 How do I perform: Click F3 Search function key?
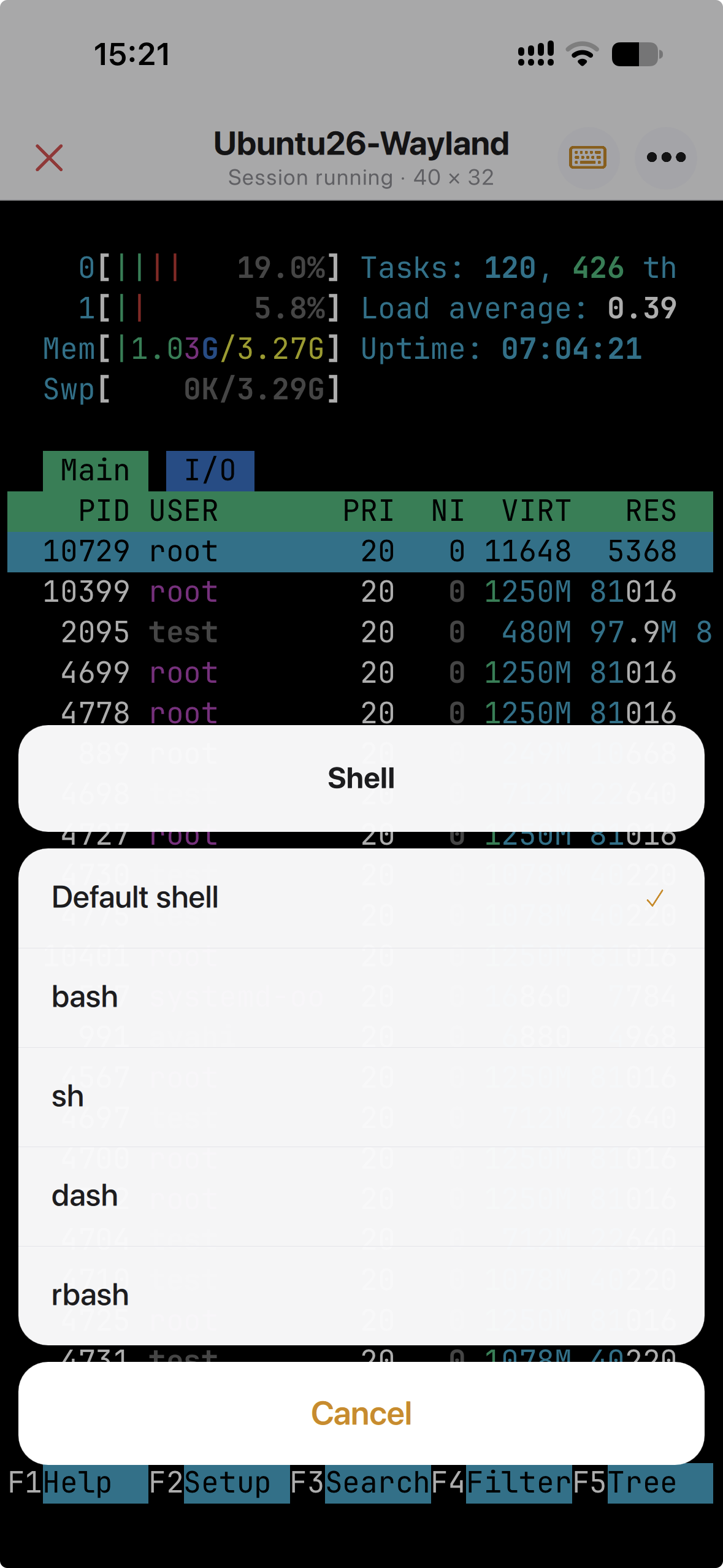click(x=361, y=1483)
